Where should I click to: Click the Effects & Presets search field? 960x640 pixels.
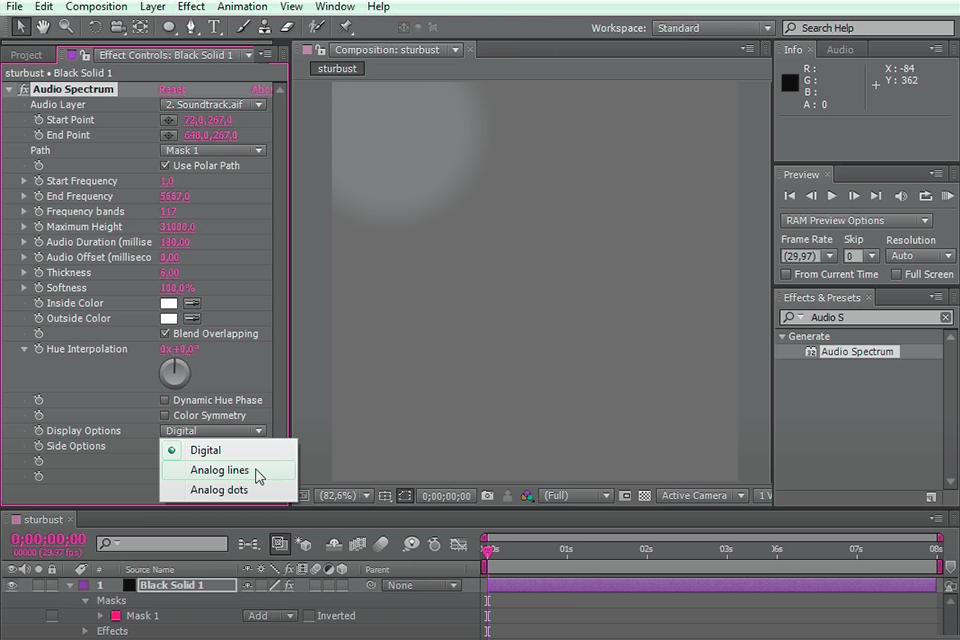point(865,316)
